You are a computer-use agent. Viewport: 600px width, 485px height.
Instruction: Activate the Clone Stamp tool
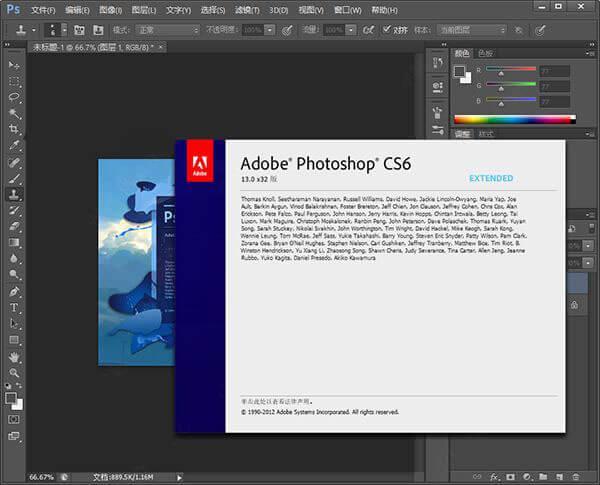[x=14, y=194]
